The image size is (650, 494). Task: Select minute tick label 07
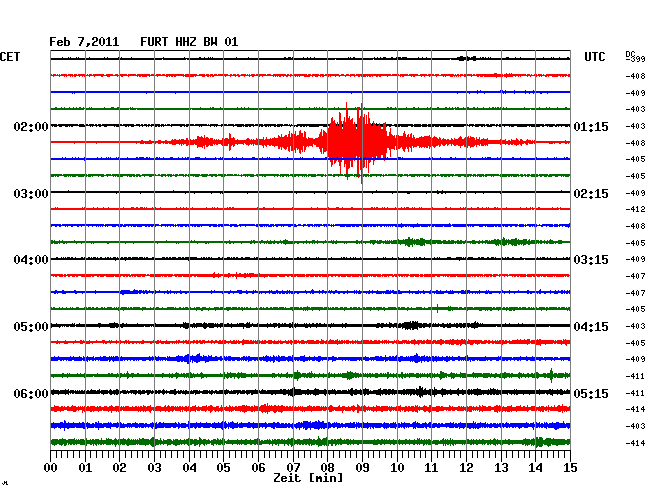[293, 467]
